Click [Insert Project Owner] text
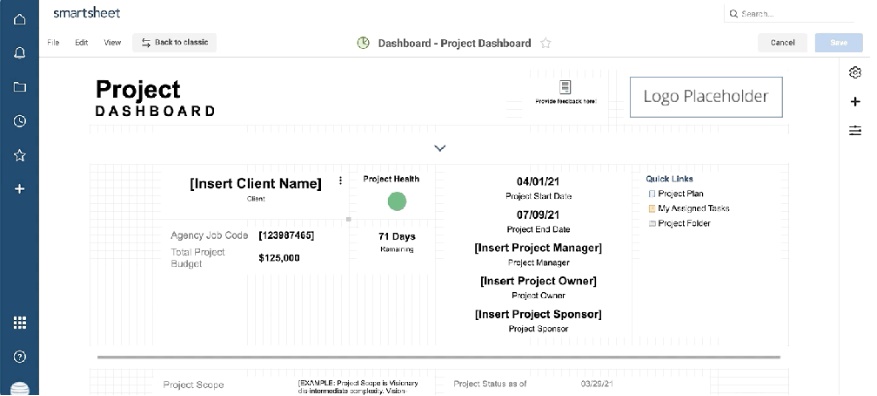Screen dimensions: 877x396 click(x=538, y=281)
